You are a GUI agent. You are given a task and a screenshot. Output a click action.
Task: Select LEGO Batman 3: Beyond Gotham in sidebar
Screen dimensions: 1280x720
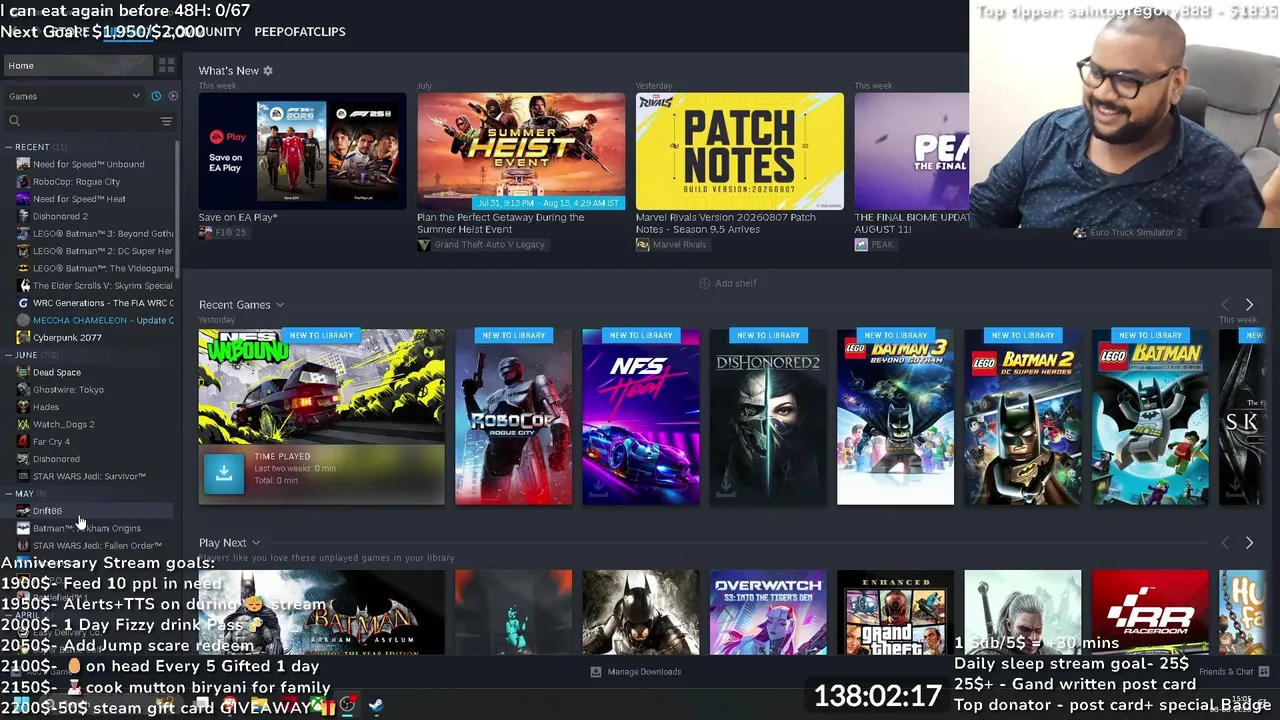pos(103,233)
